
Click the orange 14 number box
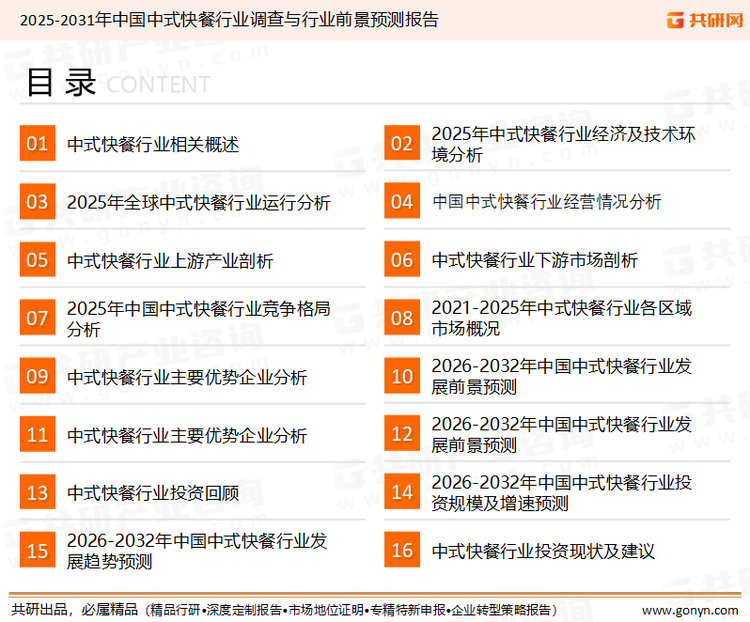click(402, 491)
